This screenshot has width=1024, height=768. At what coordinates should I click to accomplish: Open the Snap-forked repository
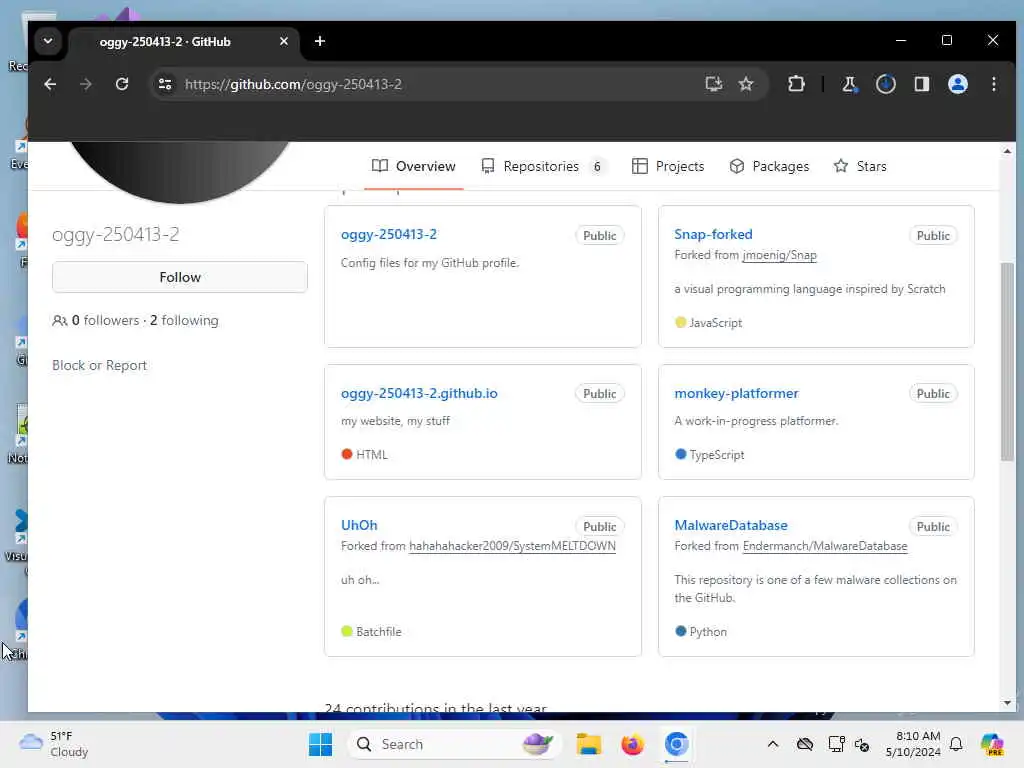pyautogui.click(x=713, y=234)
